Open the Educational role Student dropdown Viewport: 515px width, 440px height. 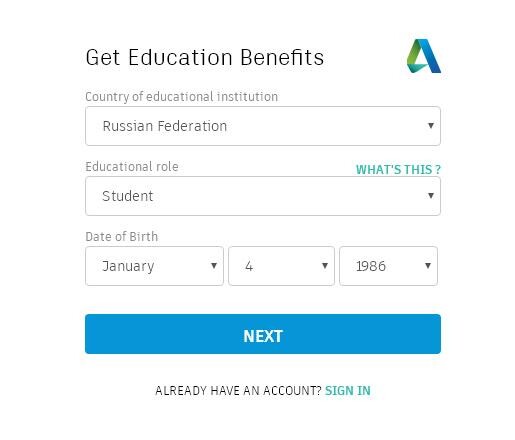click(263, 196)
